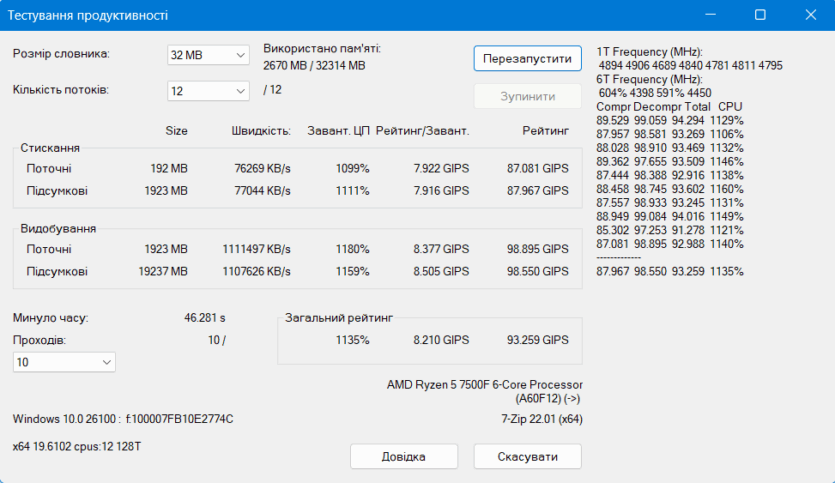Expand the thread count dropdown showing 12
This screenshot has width=835, height=483.
tap(208, 91)
